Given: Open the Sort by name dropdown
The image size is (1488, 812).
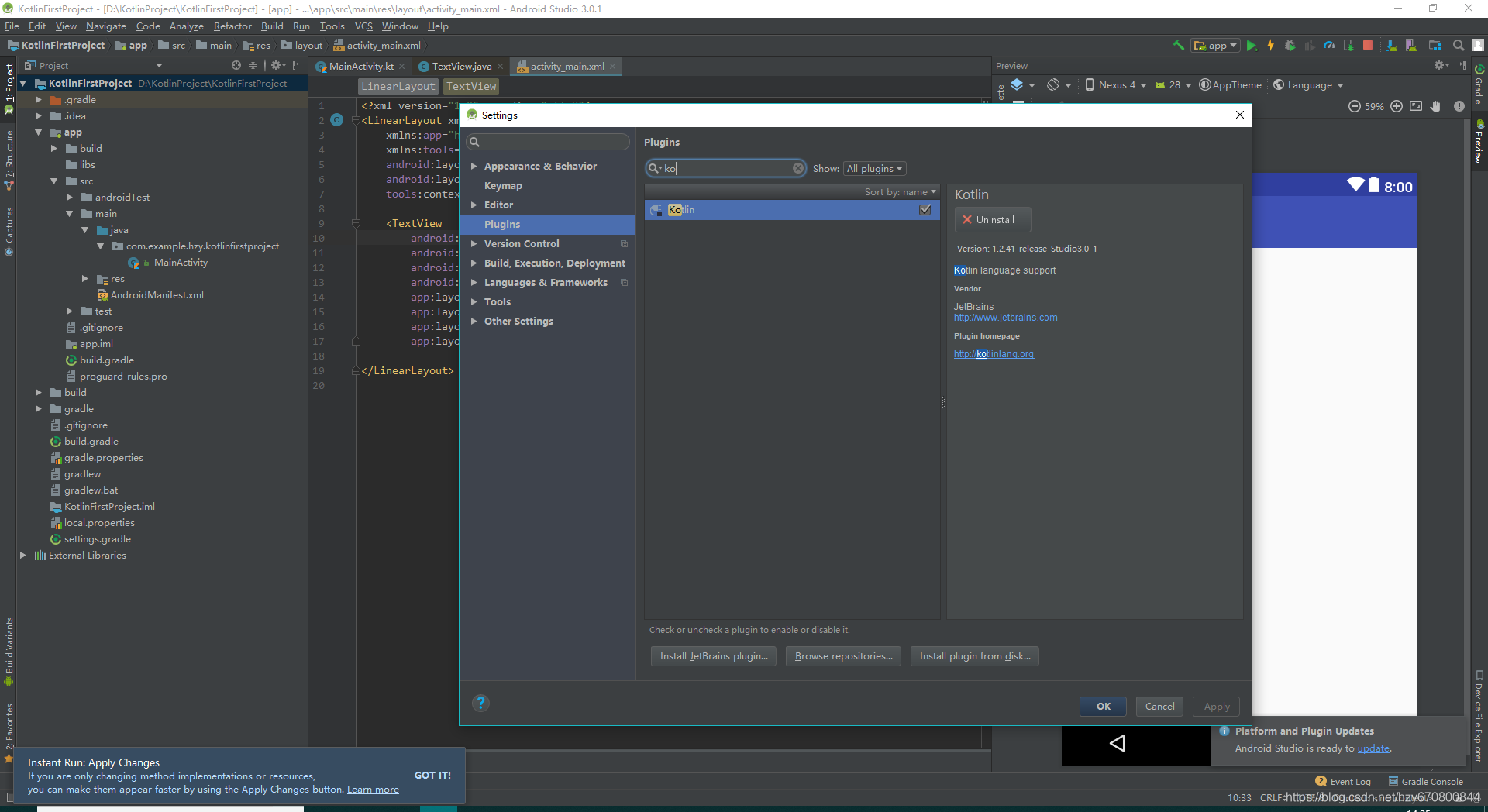Looking at the screenshot, I should pos(900,192).
